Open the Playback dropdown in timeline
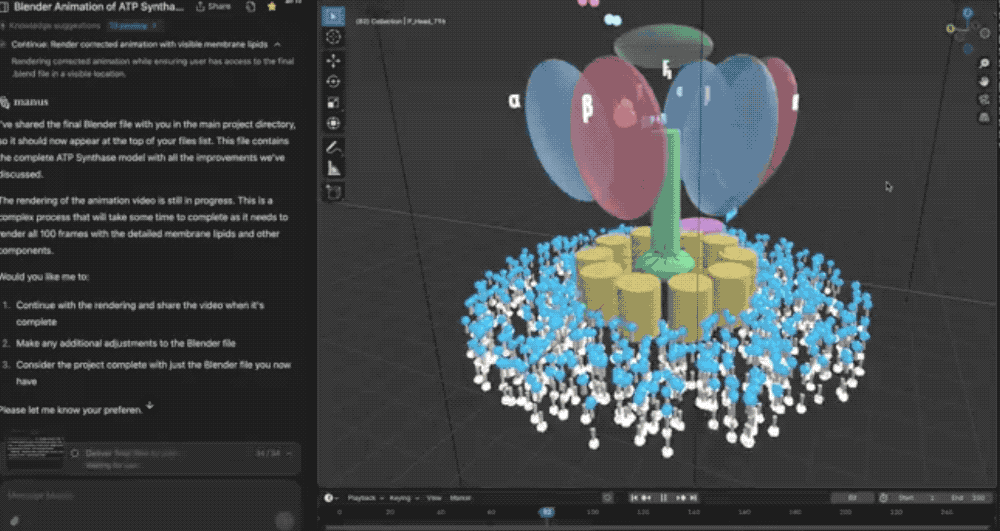Image resolution: width=1000 pixels, height=531 pixels. tap(362, 497)
